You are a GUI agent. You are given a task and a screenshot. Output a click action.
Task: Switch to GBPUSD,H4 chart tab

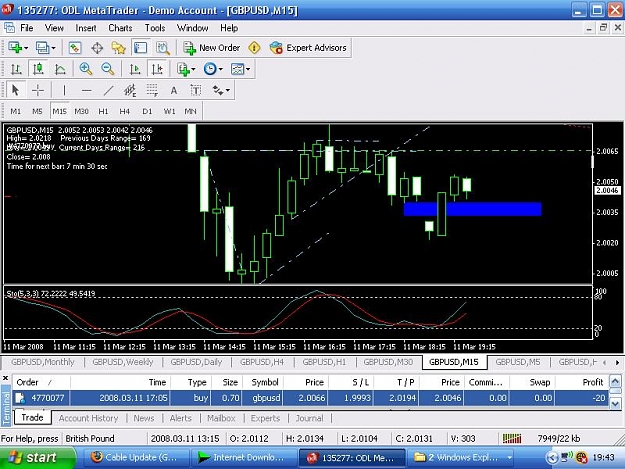[x=261, y=362]
